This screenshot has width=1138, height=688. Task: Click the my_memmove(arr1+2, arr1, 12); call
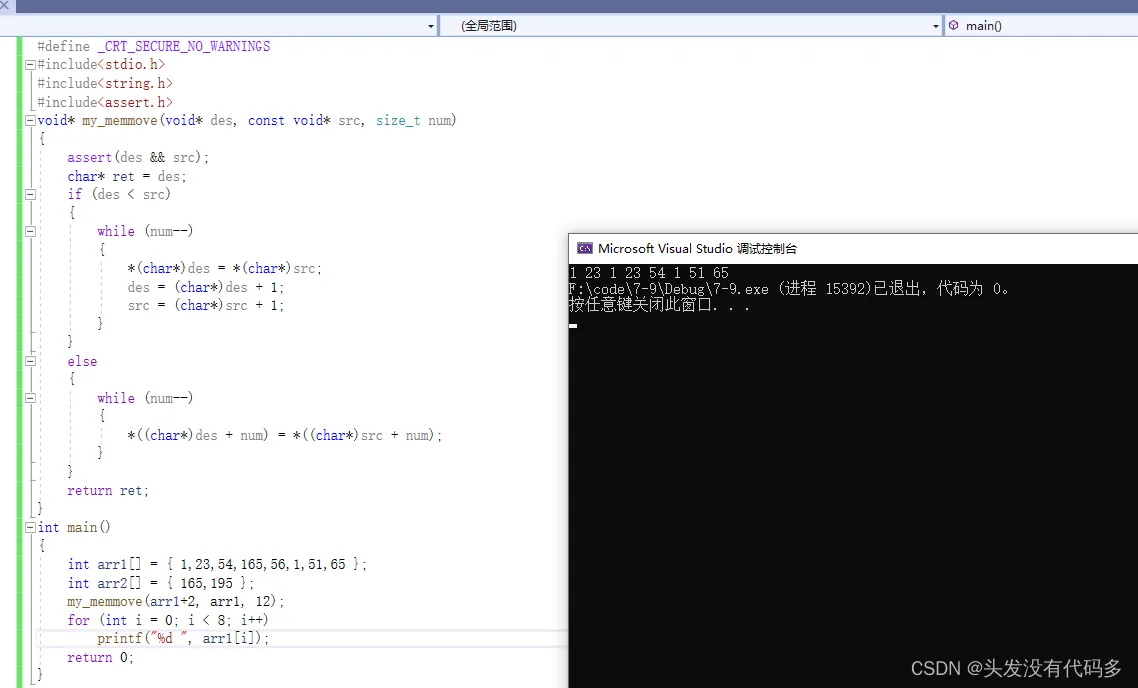pos(176,602)
